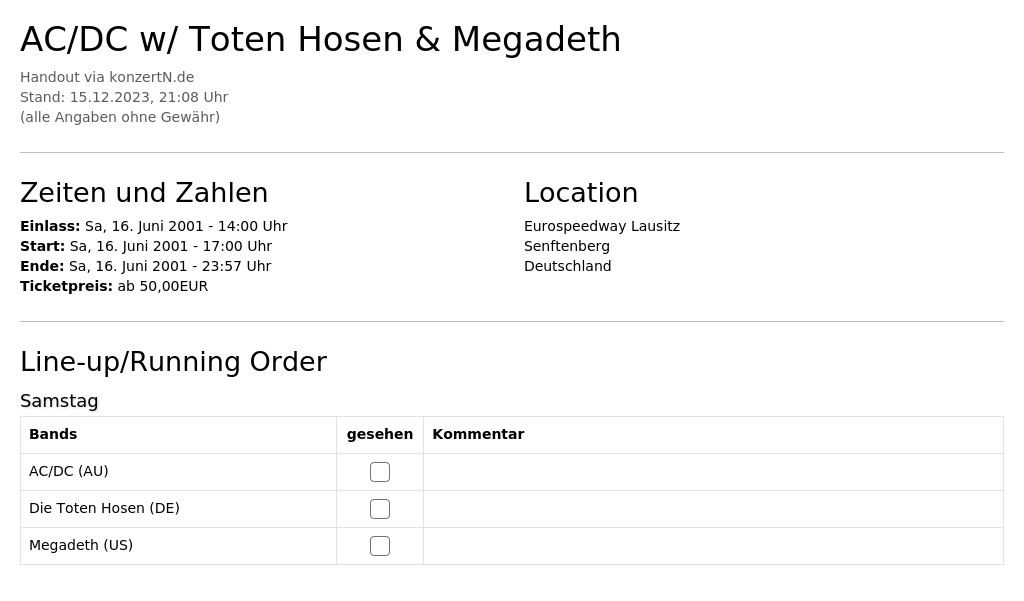This screenshot has height=601, width=1024.
Task: Click the Handout via konzertN.de text
Action: tap(107, 77)
